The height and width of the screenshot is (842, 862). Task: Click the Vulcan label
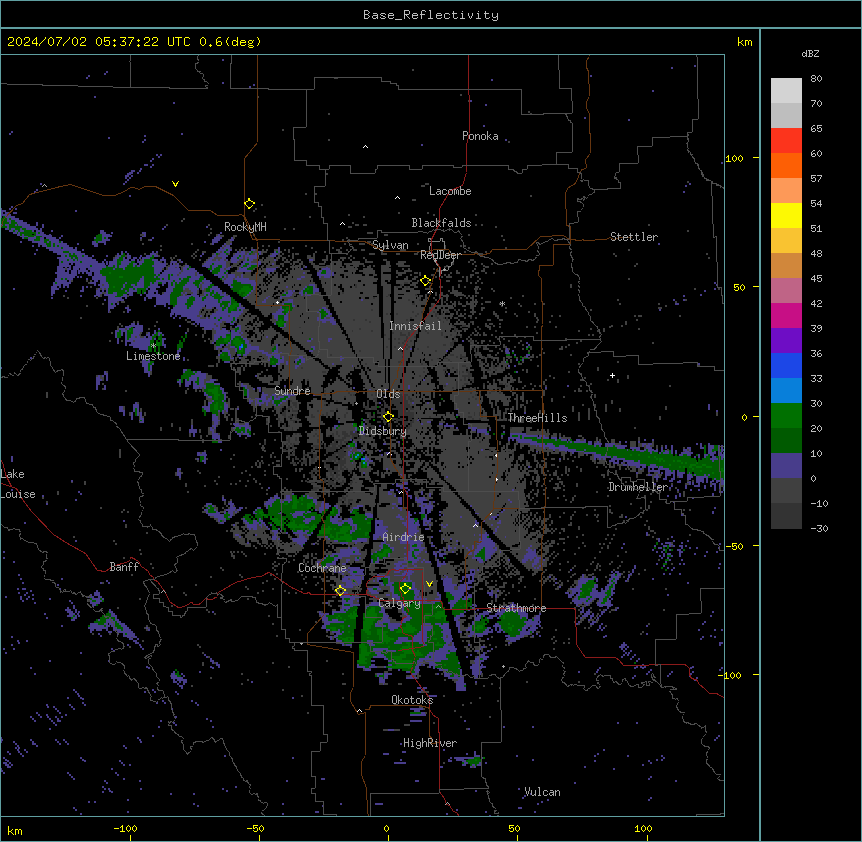(x=542, y=792)
